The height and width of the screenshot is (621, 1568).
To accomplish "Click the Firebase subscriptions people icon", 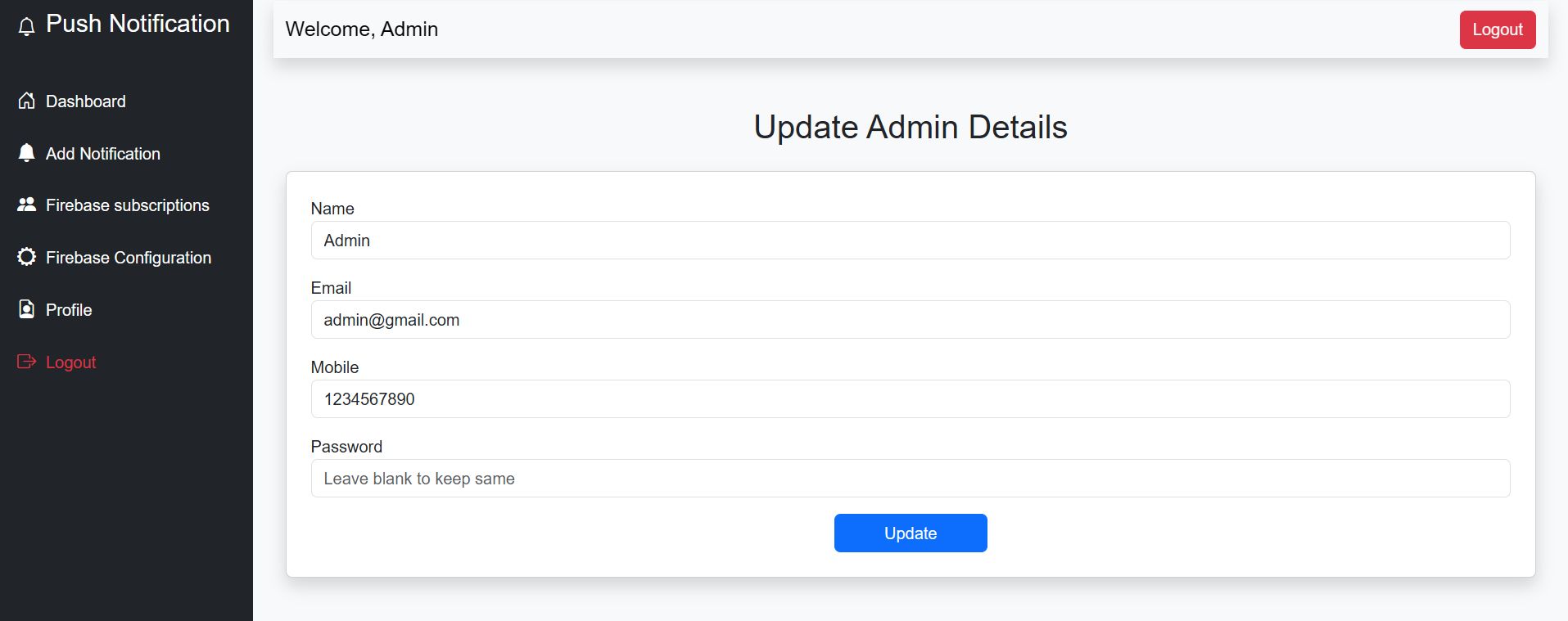I will click(x=26, y=205).
